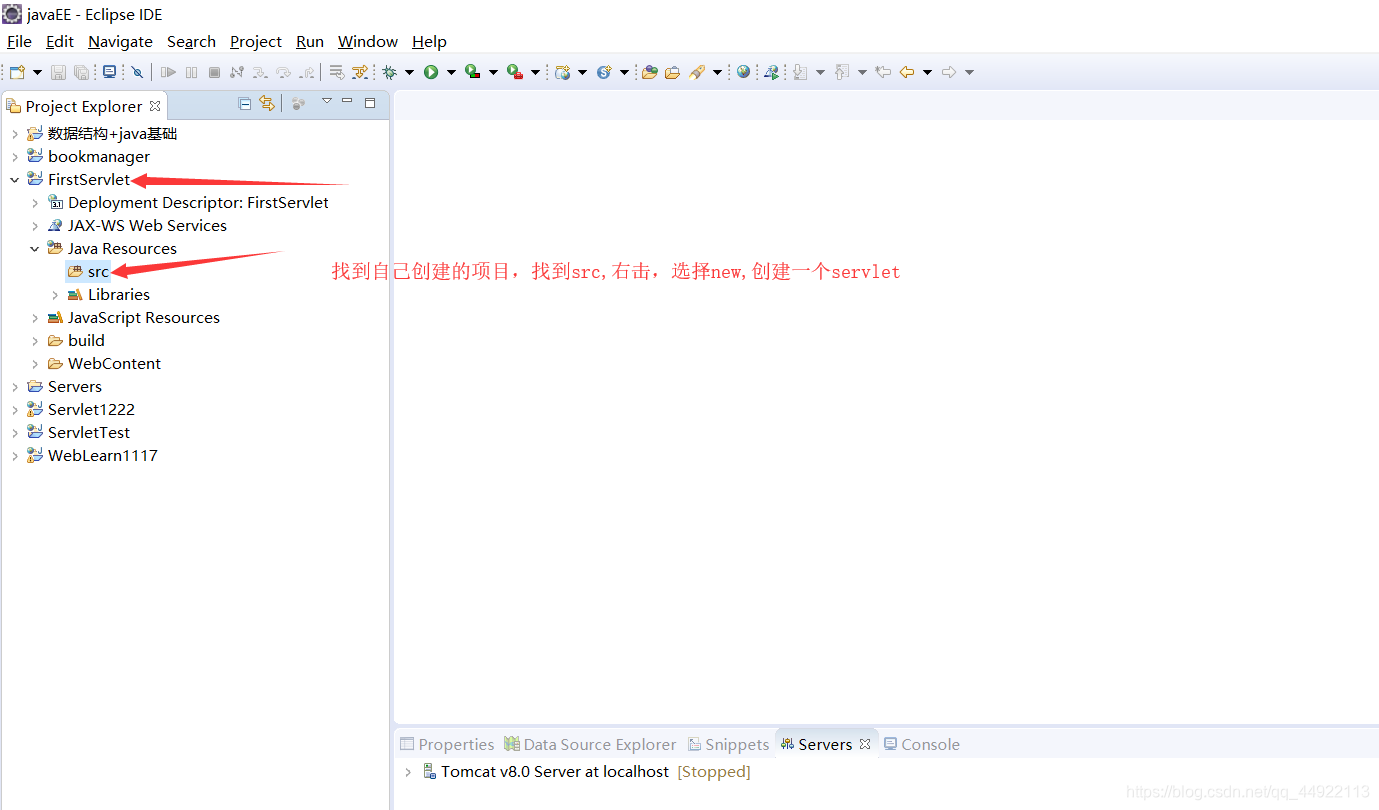1379x810 pixels.
Task: Click the Step Return icon
Action: click(x=306, y=72)
